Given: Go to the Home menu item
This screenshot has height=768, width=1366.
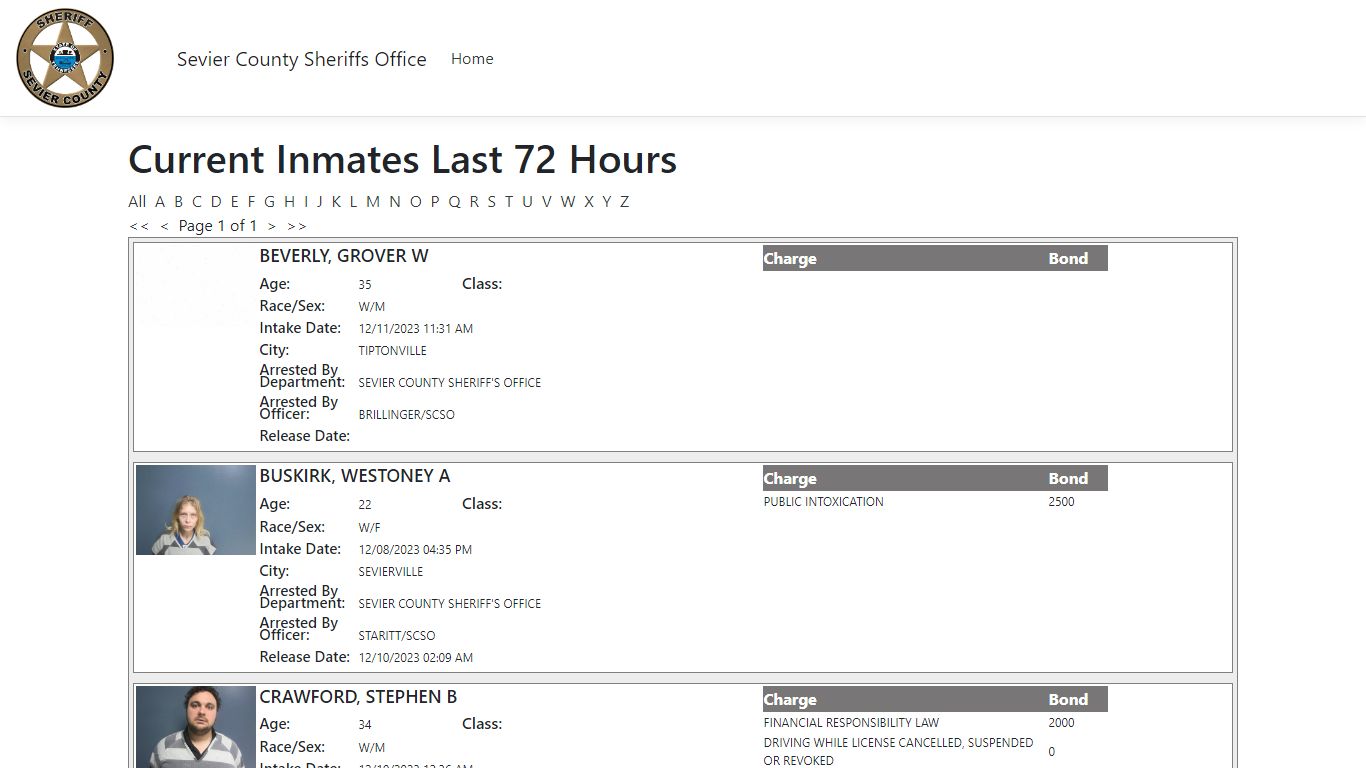Looking at the screenshot, I should [472, 59].
